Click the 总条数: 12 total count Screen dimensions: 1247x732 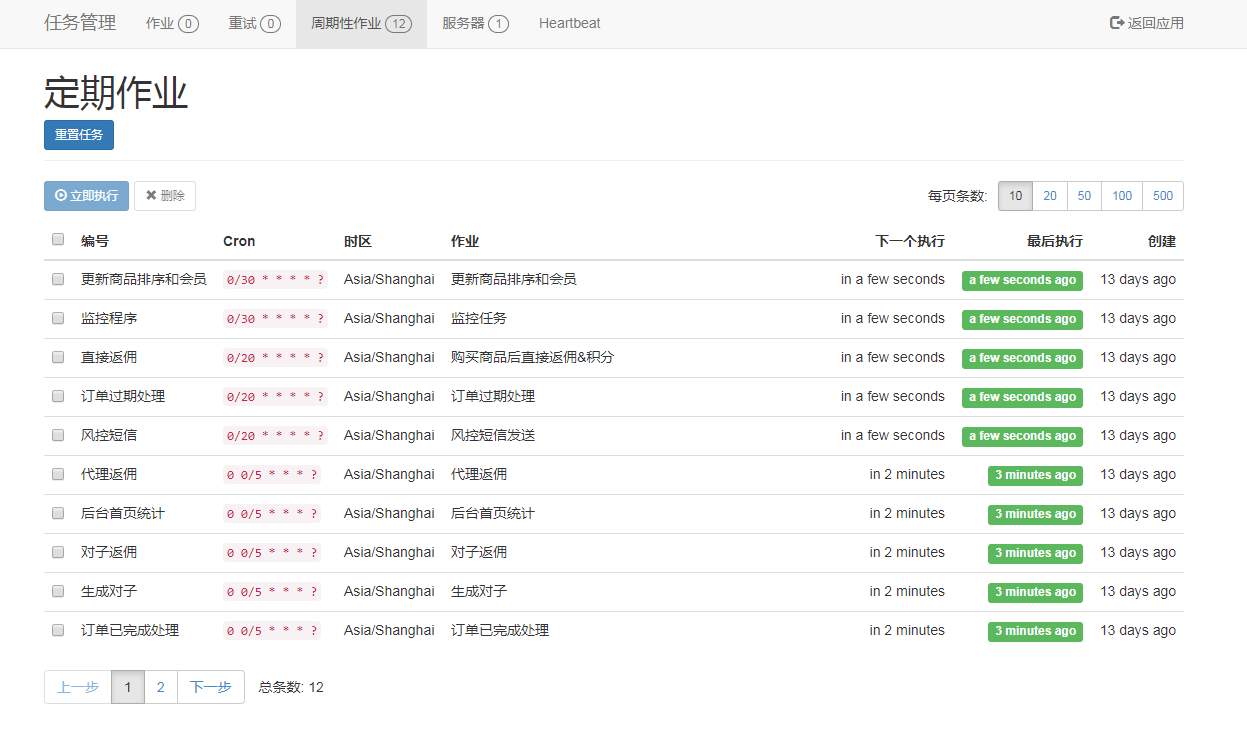[x=291, y=687]
